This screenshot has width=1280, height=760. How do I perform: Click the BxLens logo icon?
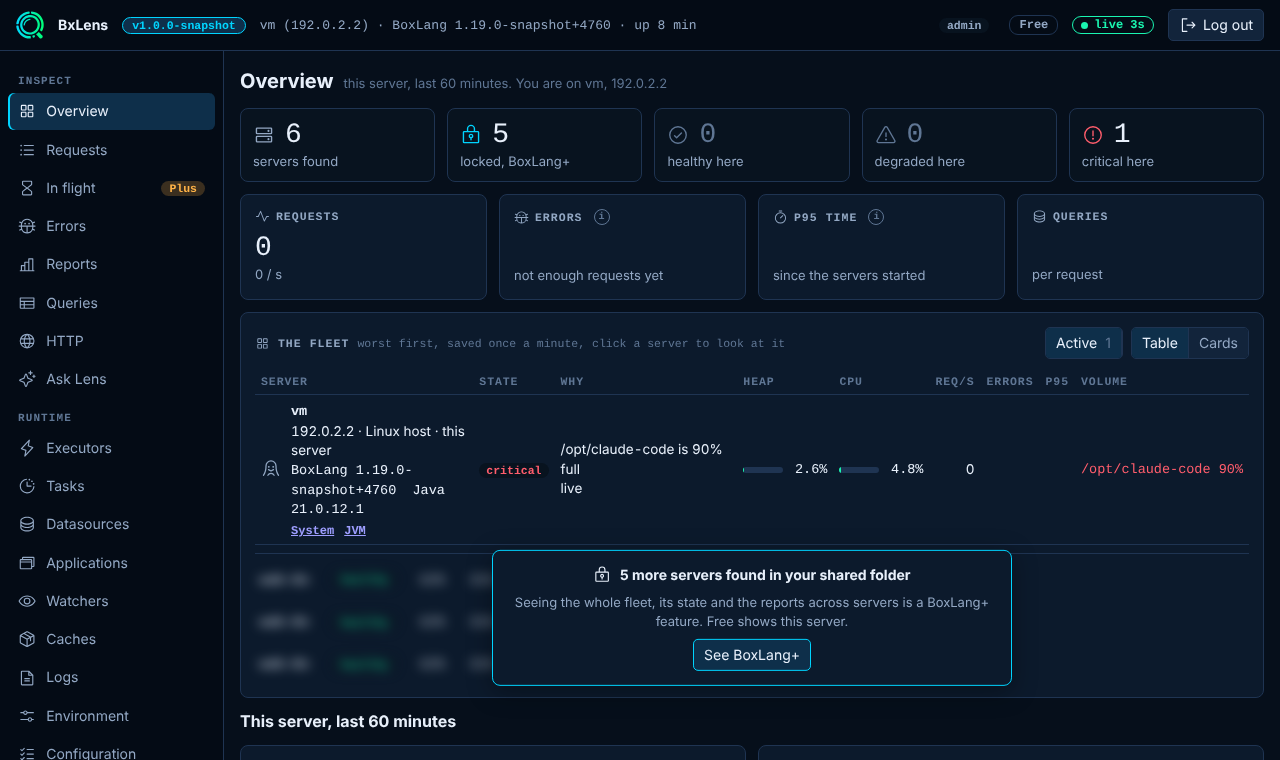[30, 25]
